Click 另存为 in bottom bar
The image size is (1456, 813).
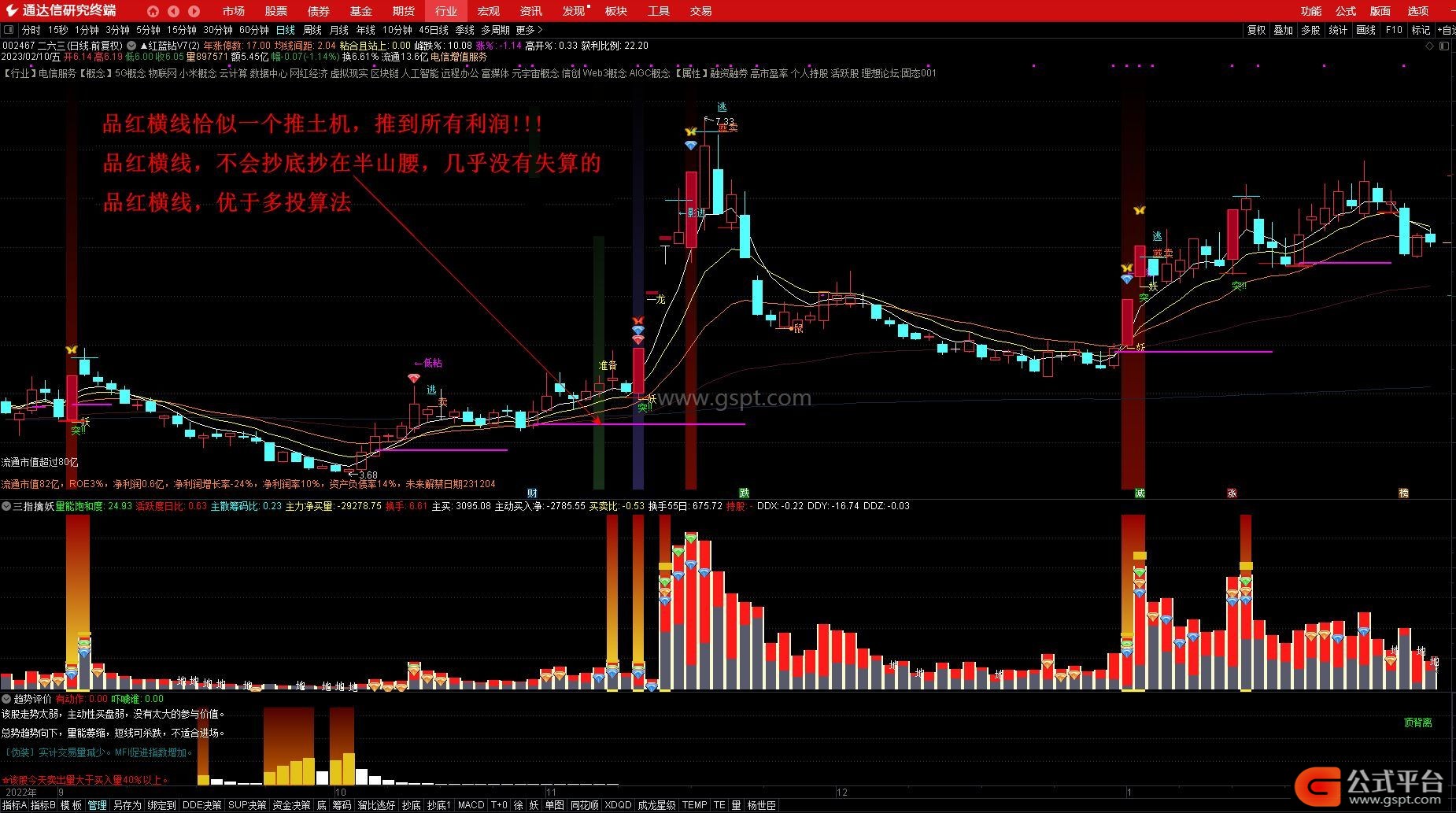pyautogui.click(x=127, y=805)
